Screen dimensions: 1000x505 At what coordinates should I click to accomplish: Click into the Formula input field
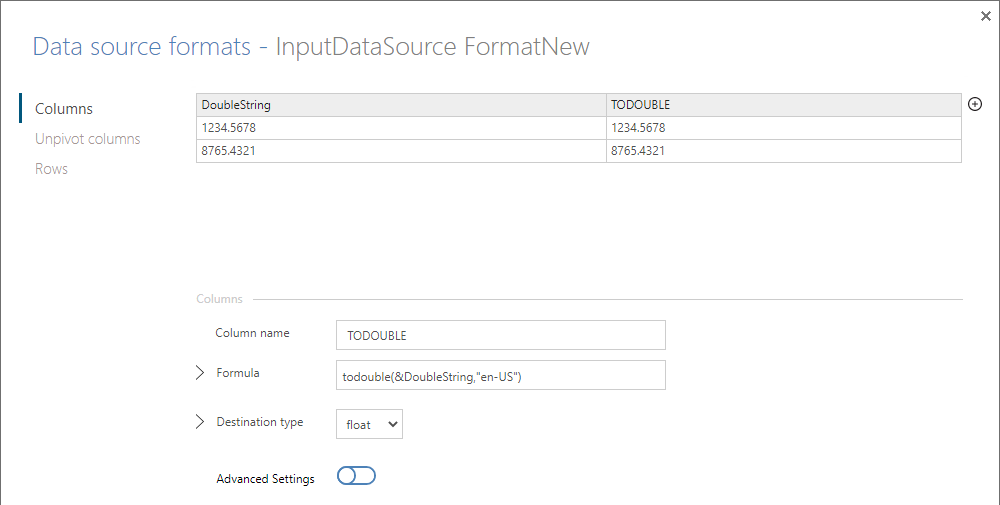click(501, 375)
